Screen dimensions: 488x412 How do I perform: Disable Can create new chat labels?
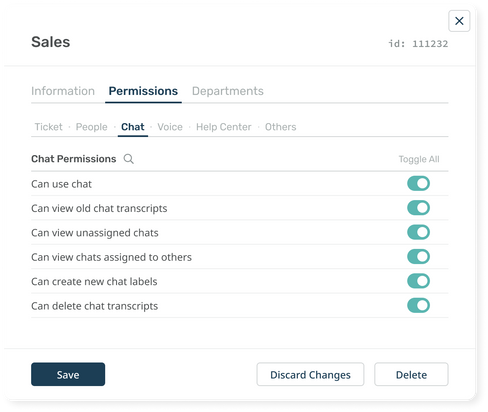coord(418,281)
